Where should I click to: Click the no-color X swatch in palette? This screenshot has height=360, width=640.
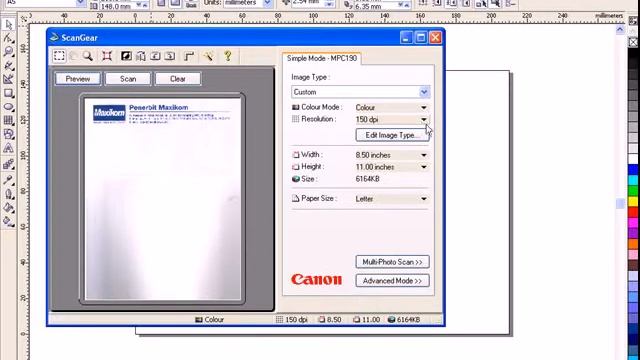tap(633, 42)
